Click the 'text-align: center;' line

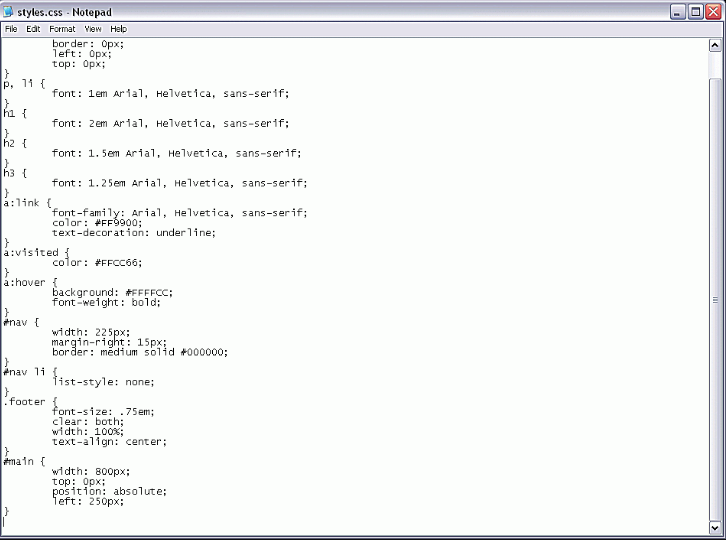109,442
